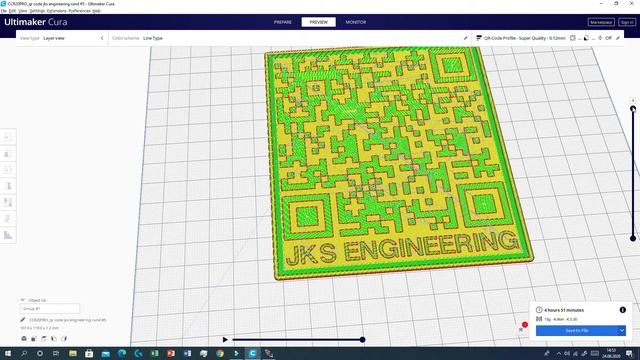Click the support icon in print settings bar
Image resolution: width=640 pixels, height=360 pixels.
coord(586,38)
